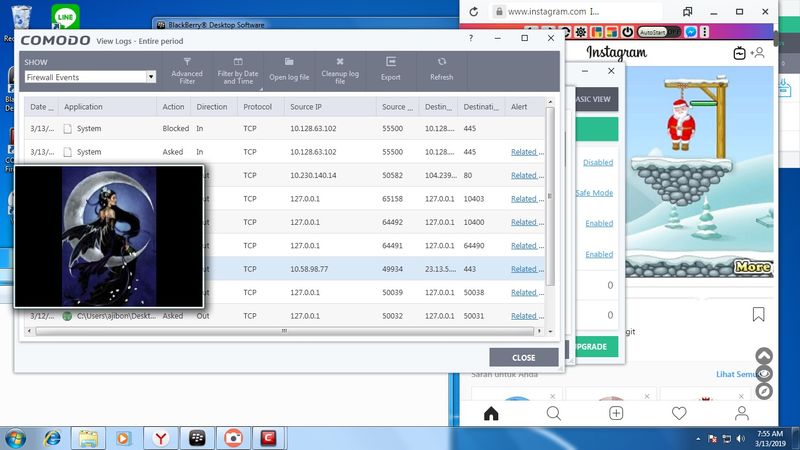The image size is (800, 450).
Task: Click Cleanup log file
Action: pos(340,71)
